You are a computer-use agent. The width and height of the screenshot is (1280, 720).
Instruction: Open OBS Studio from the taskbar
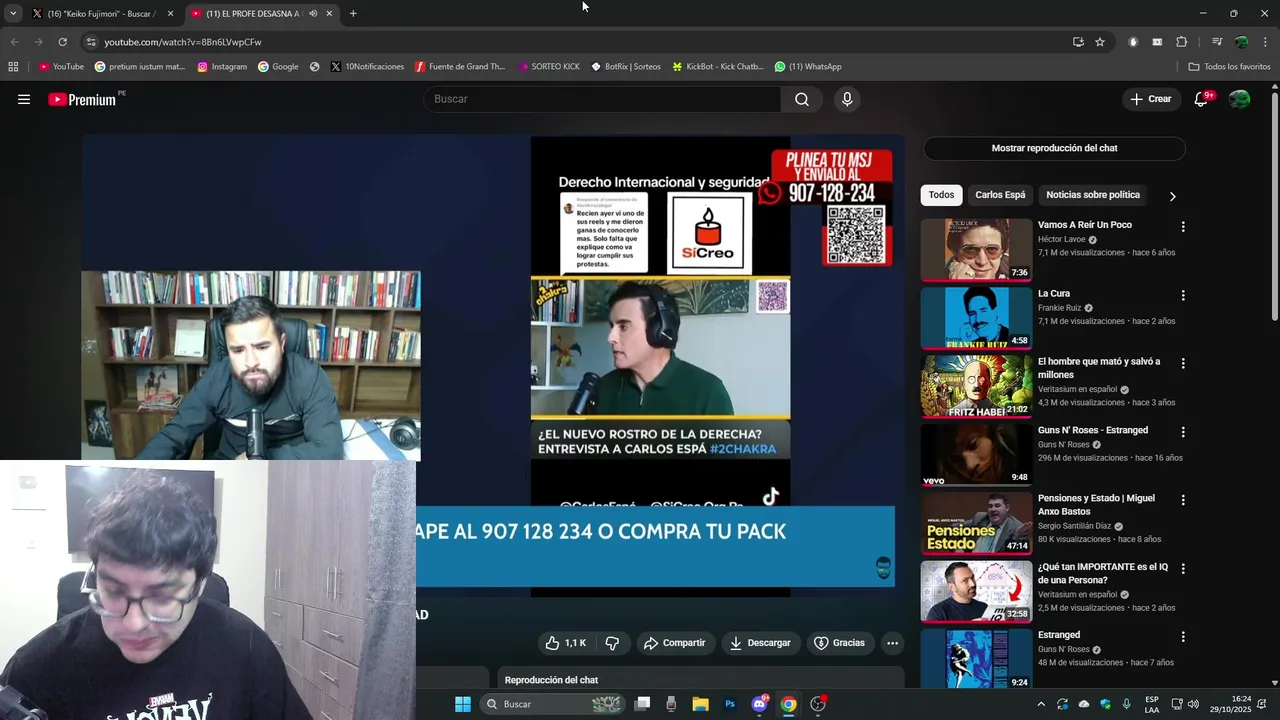(818, 704)
